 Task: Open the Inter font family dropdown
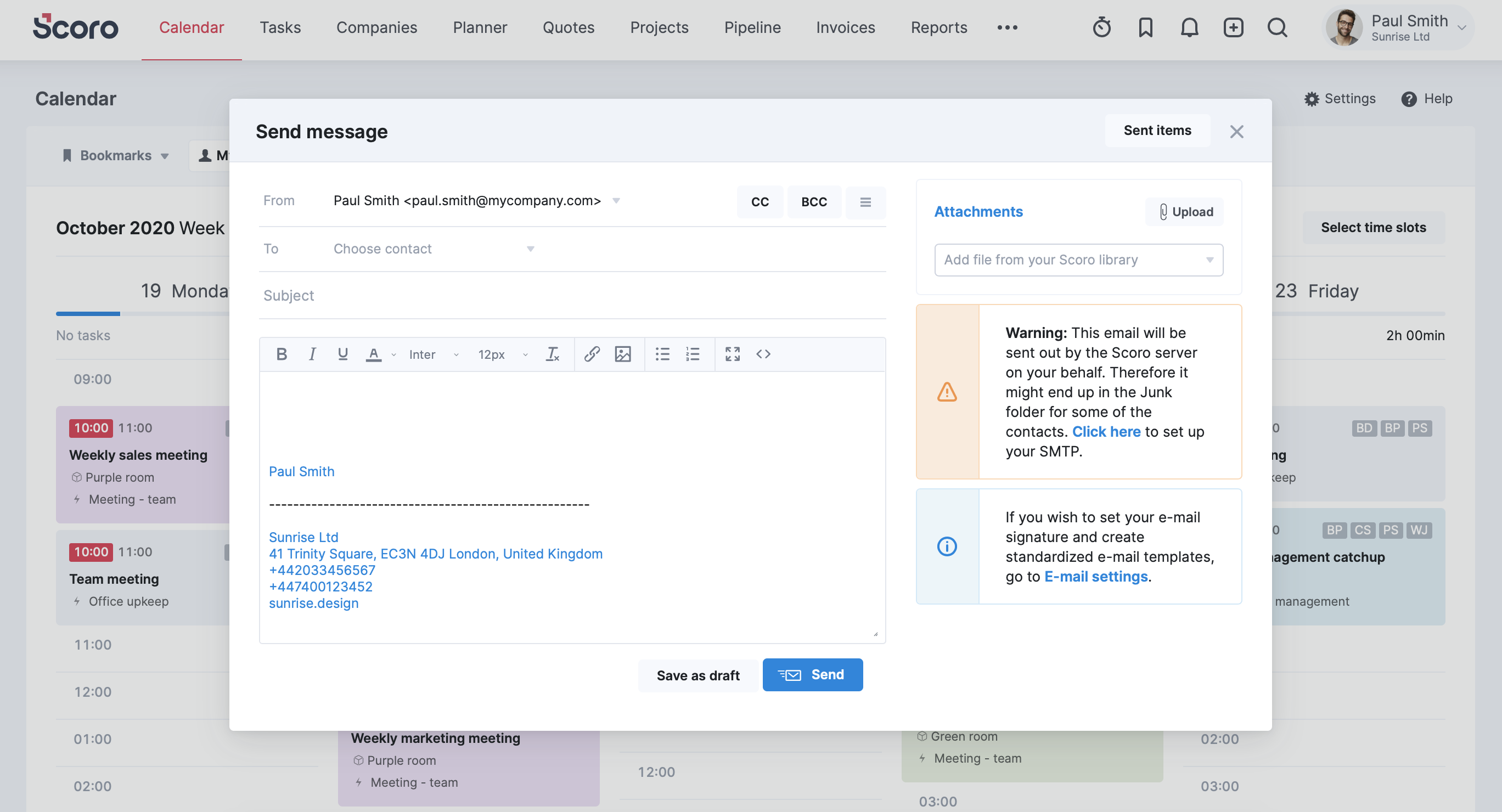pos(434,354)
